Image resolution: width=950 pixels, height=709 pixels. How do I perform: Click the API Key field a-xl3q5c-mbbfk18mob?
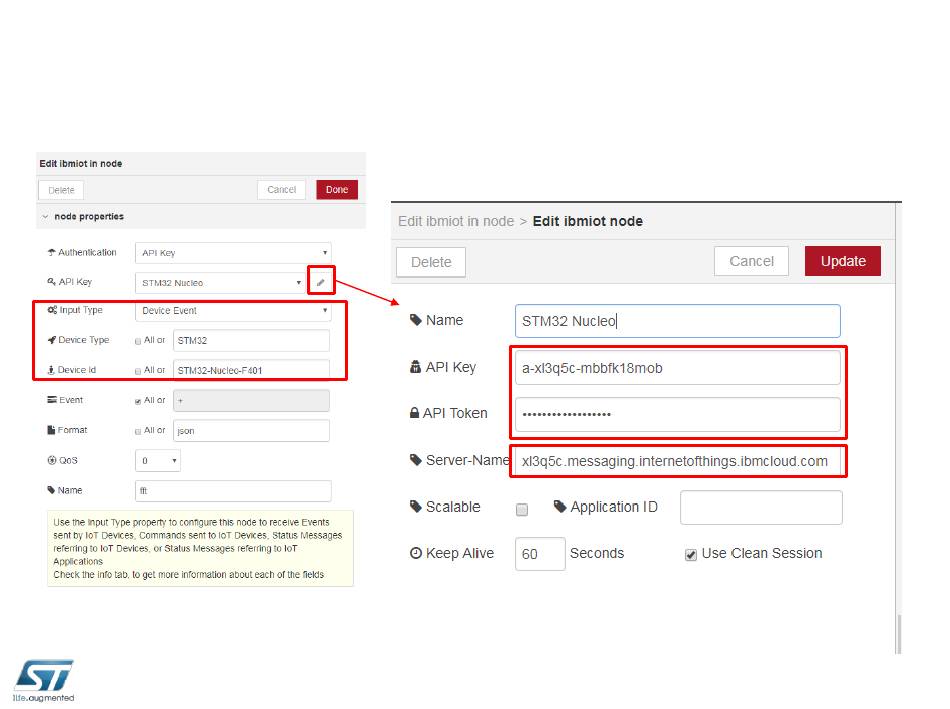click(x=677, y=368)
